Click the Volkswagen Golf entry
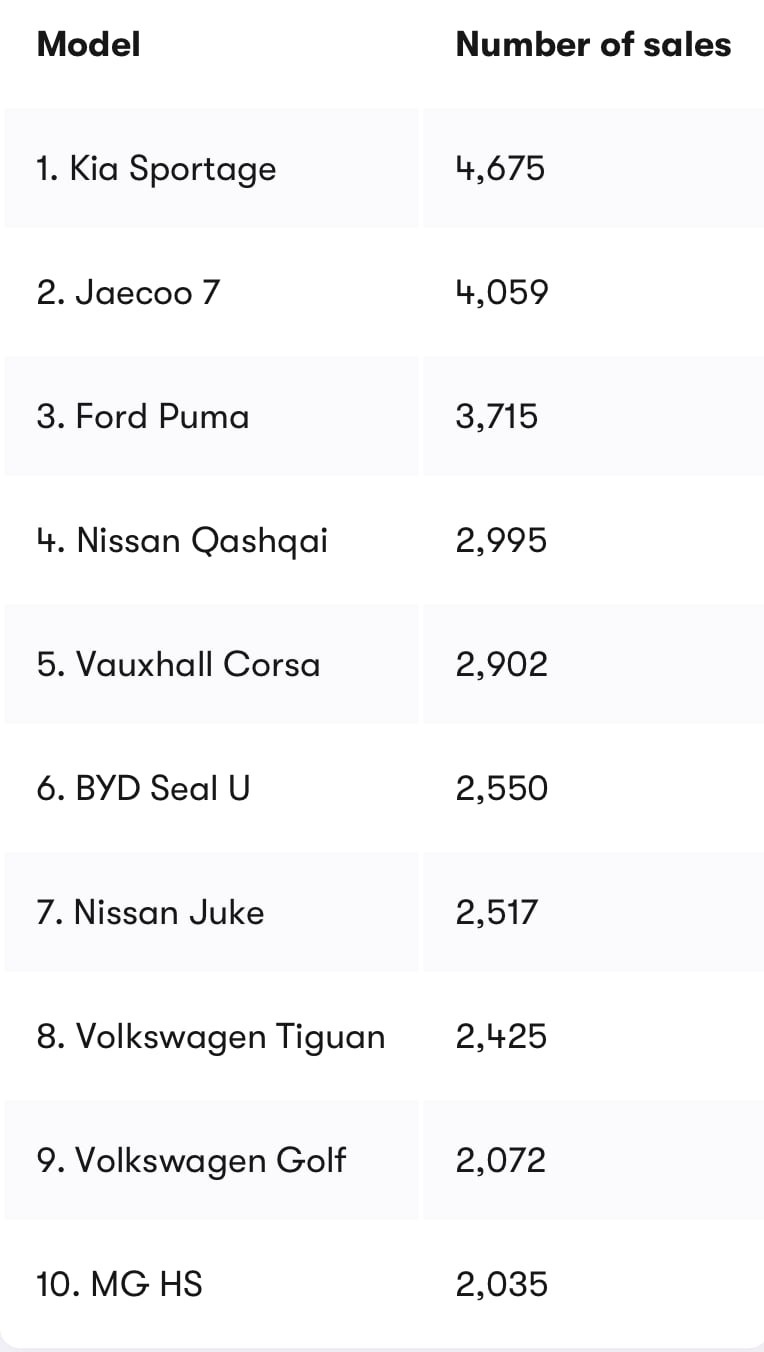764x1352 pixels. [x=191, y=1161]
